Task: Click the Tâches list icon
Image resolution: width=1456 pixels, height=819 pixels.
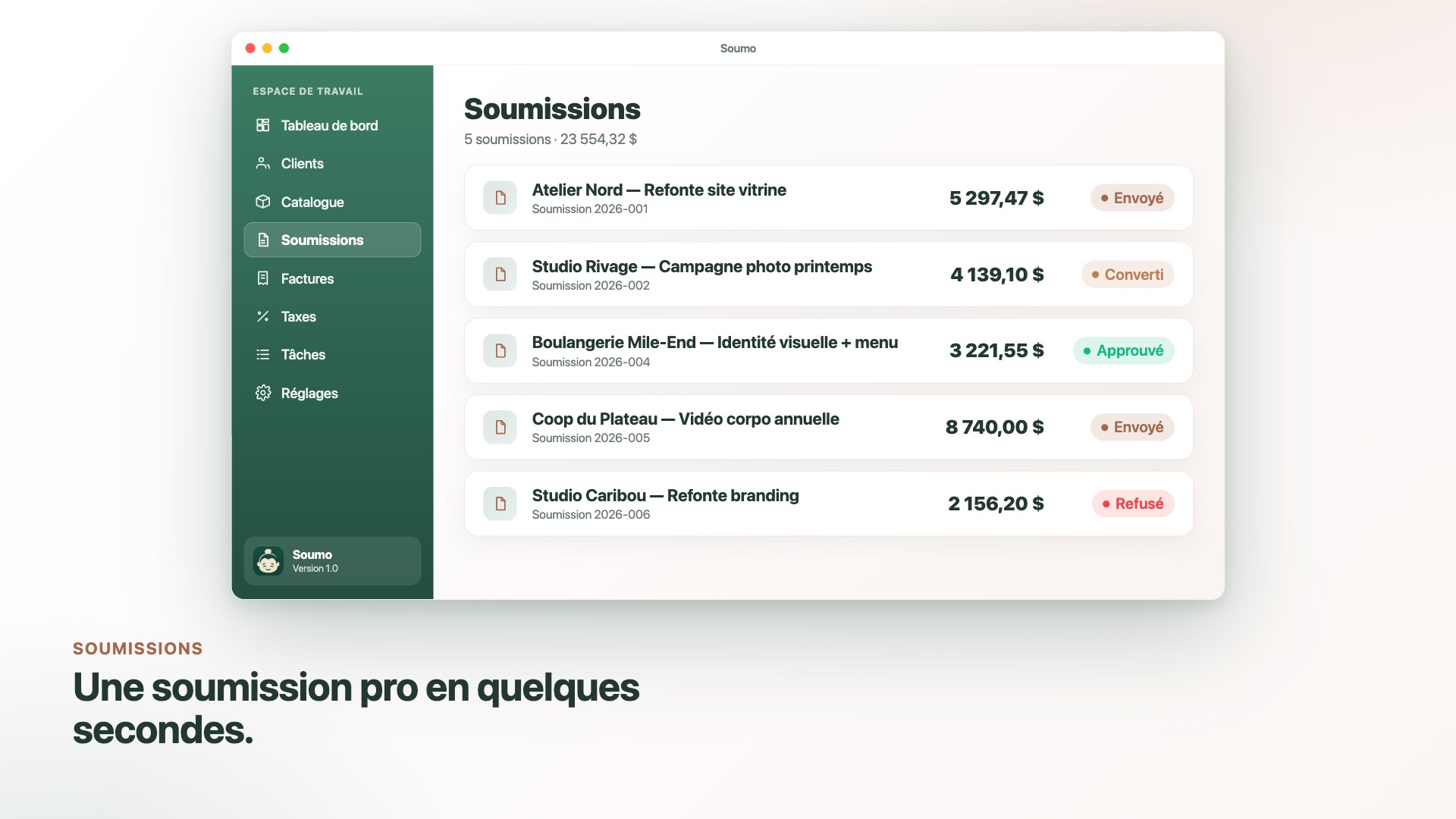Action: pyautogui.click(x=262, y=354)
